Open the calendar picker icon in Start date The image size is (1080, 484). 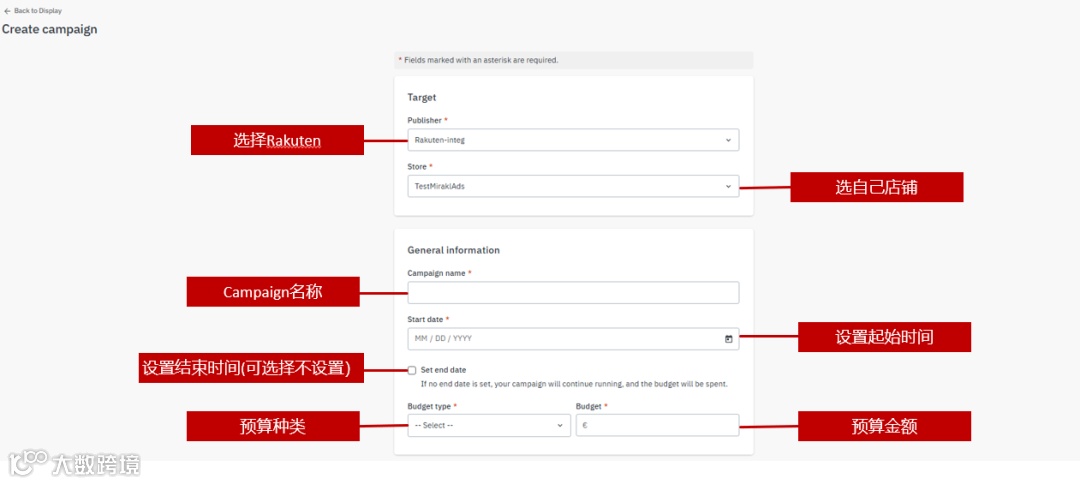coord(728,339)
